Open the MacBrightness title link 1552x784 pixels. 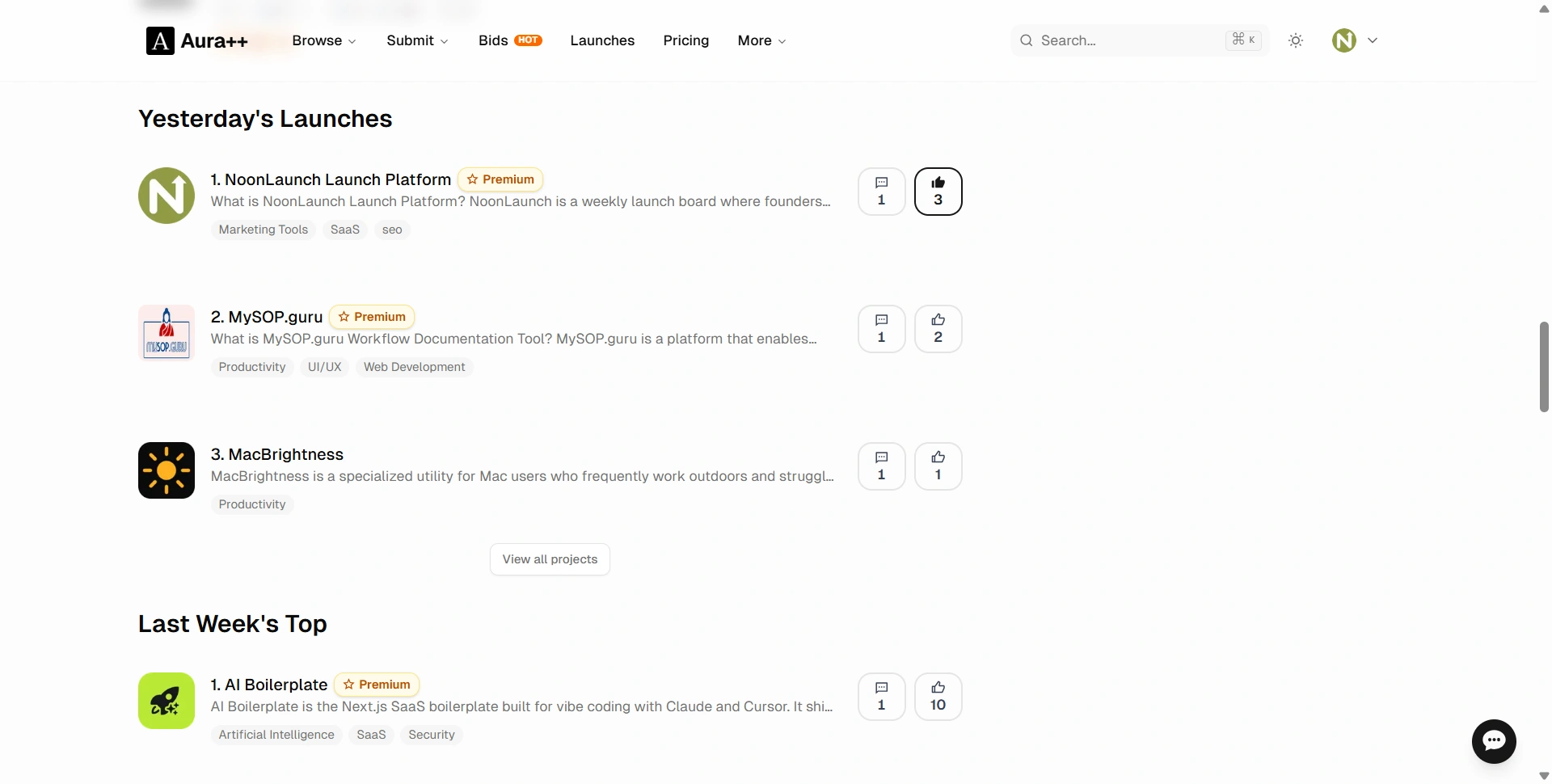tap(277, 454)
